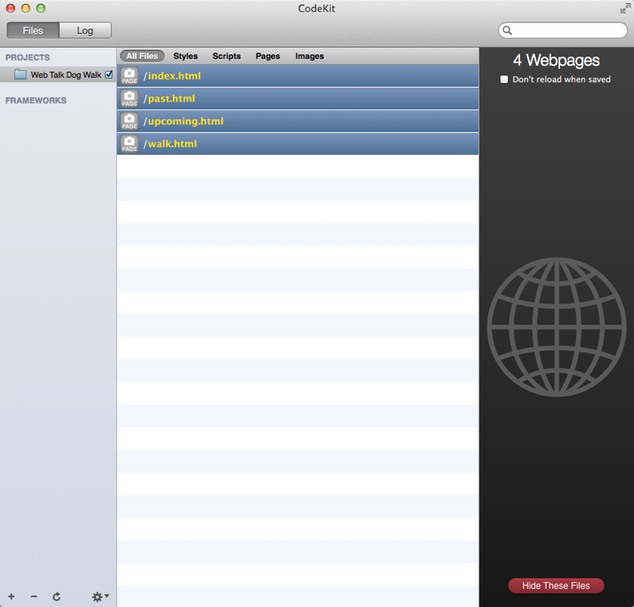
Task: Click the PROJECTS sidebar heading
Action: pos(27,57)
